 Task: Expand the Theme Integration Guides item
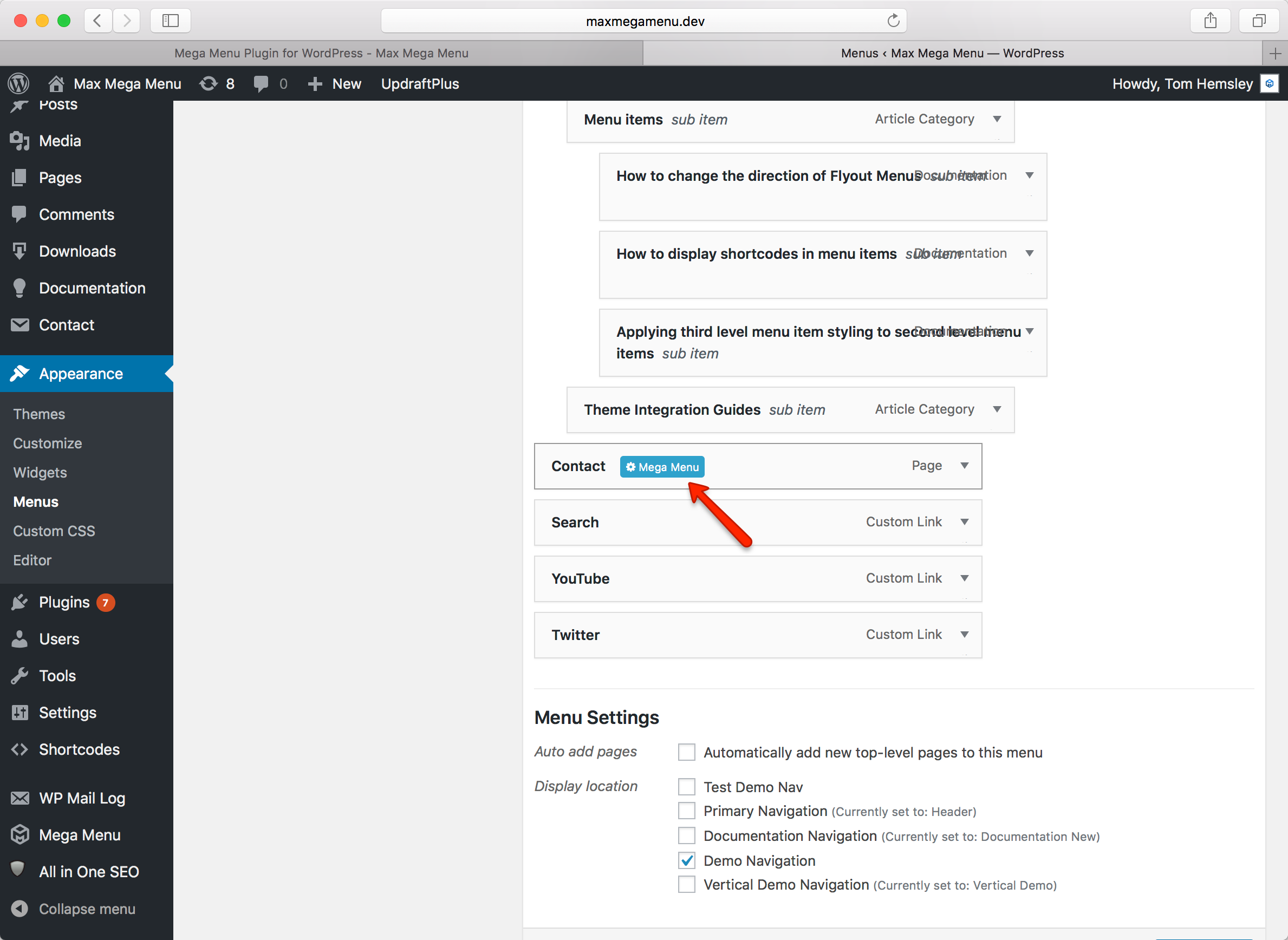pyautogui.click(x=997, y=409)
